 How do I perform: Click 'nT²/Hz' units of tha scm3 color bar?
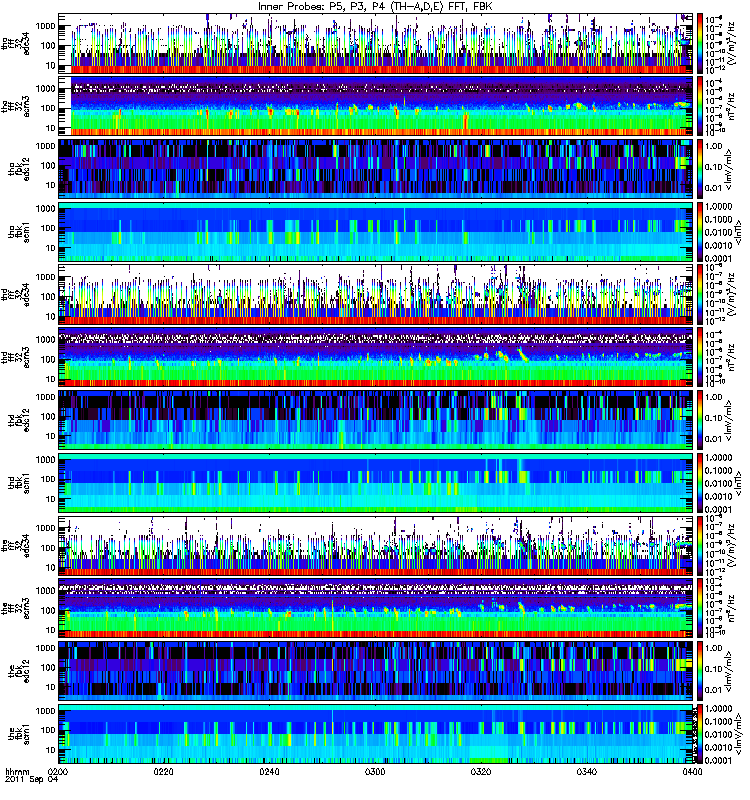(x=730, y=106)
